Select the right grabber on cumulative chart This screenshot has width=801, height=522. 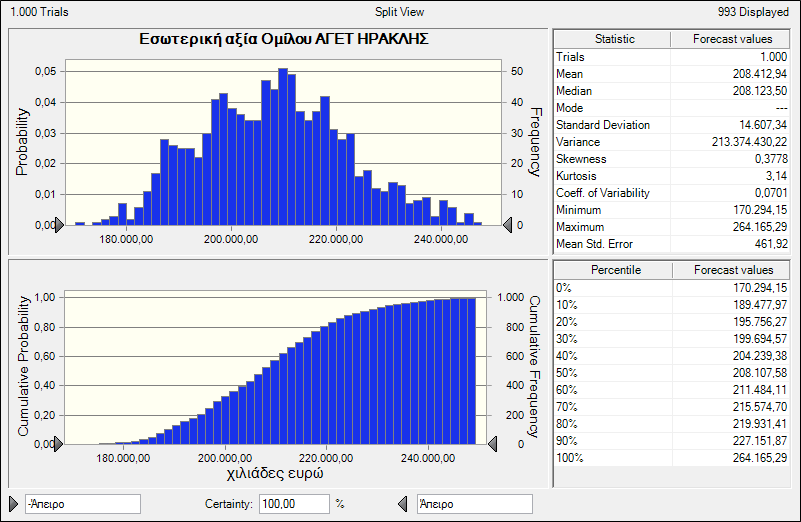pos(493,444)
